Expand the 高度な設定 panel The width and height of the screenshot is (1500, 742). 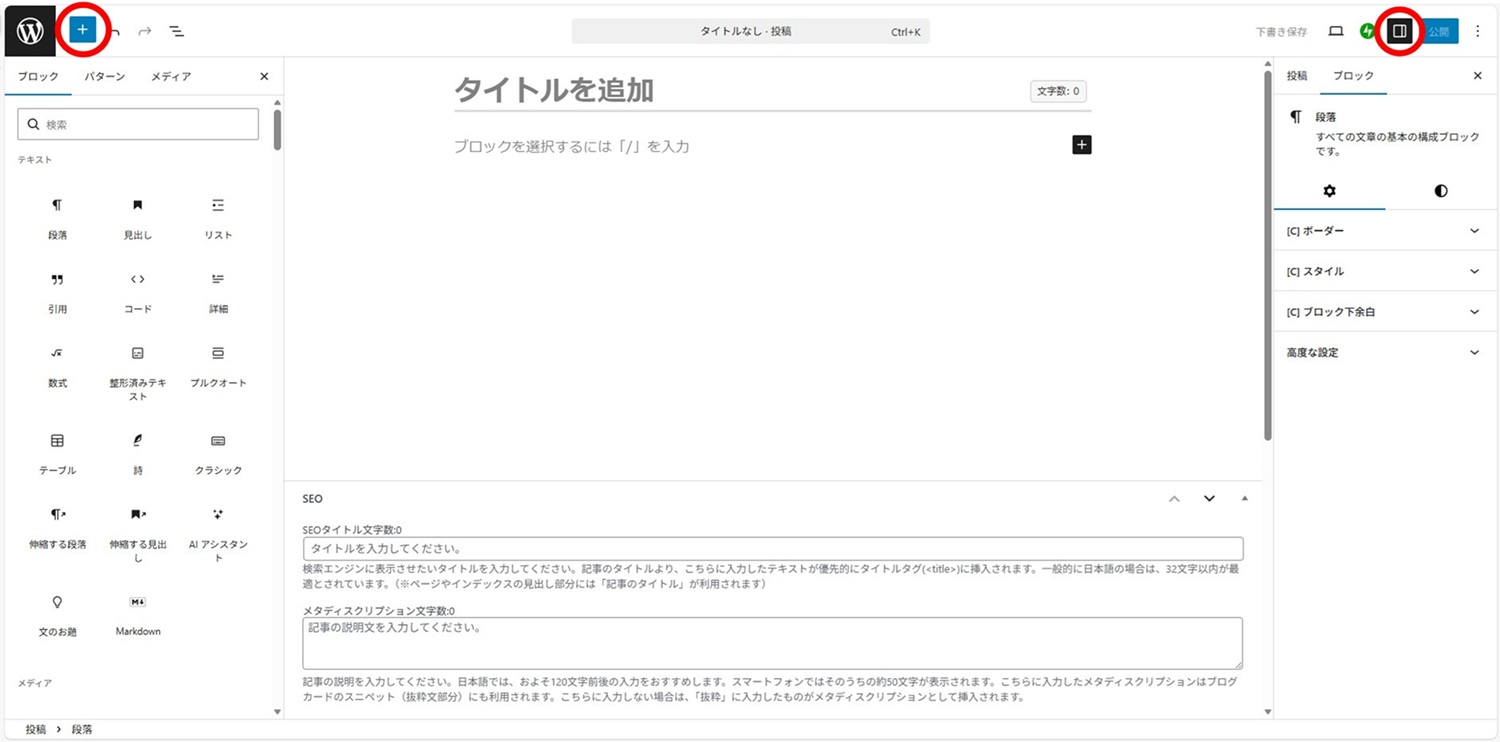(x=1381, y=352)
